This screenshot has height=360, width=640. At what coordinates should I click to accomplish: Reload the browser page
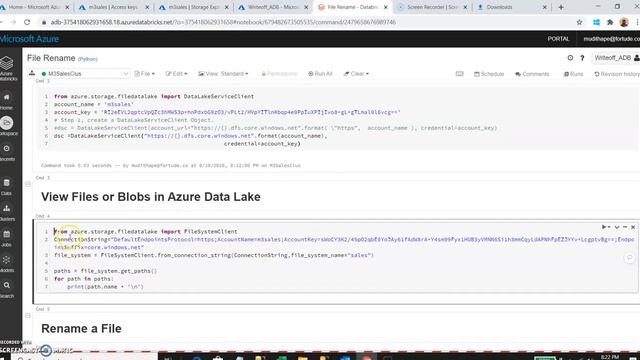point(27,22)
